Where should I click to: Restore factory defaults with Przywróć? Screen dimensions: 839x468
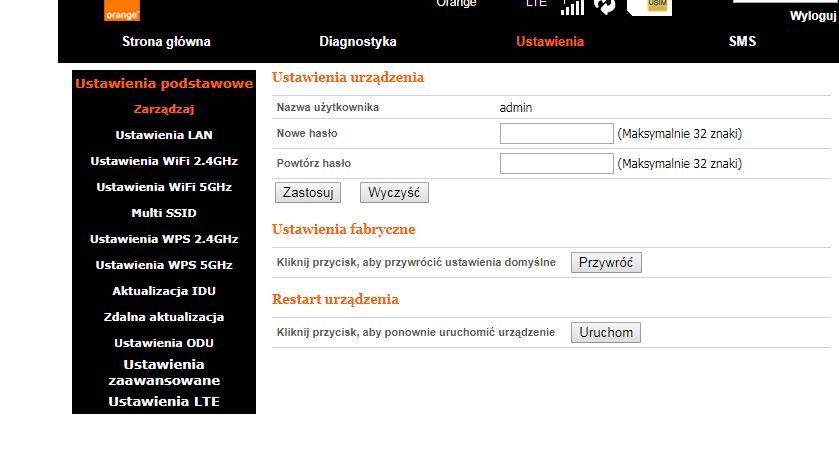606,263
